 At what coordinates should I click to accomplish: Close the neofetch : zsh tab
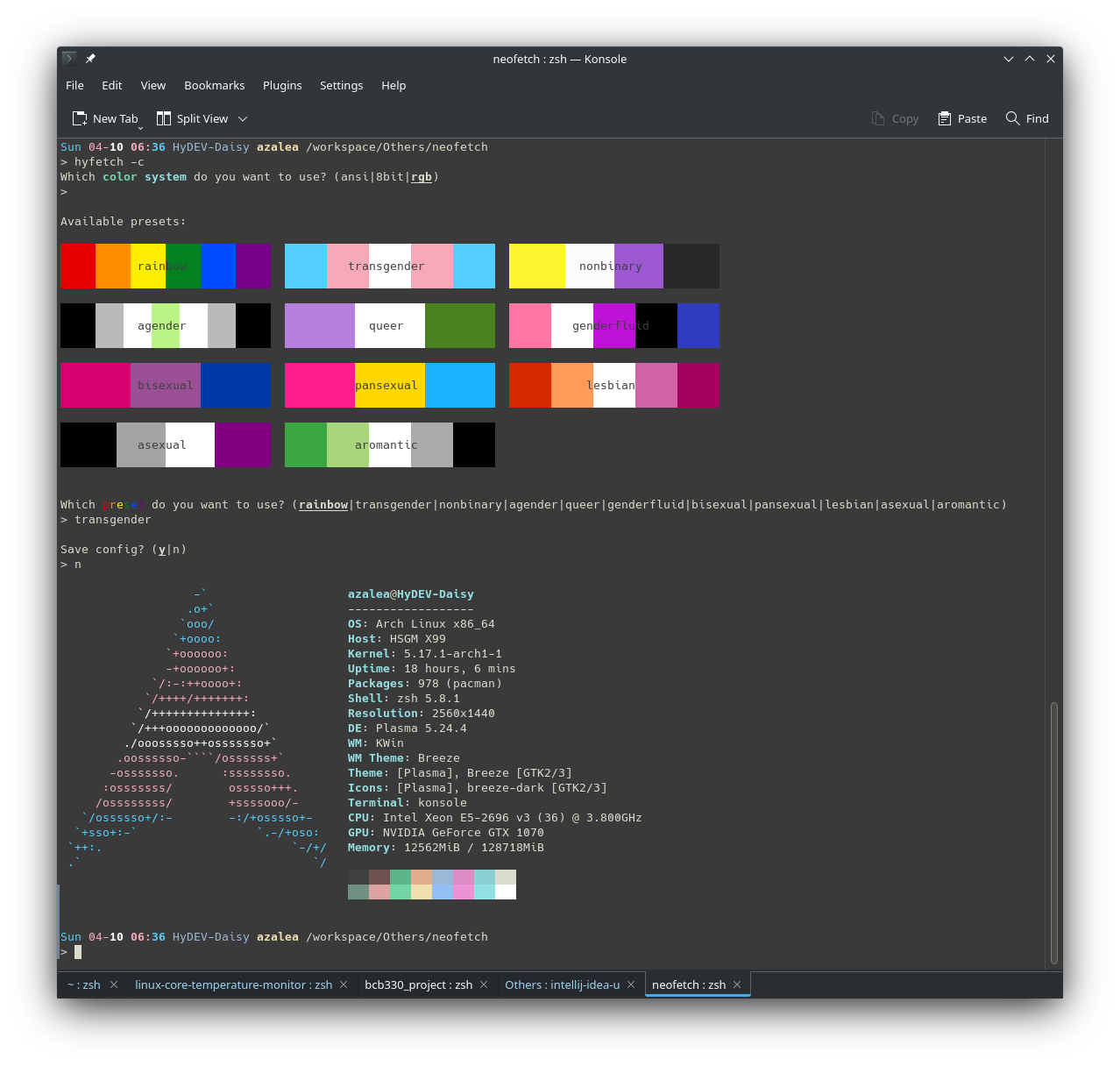click(737, 984)
